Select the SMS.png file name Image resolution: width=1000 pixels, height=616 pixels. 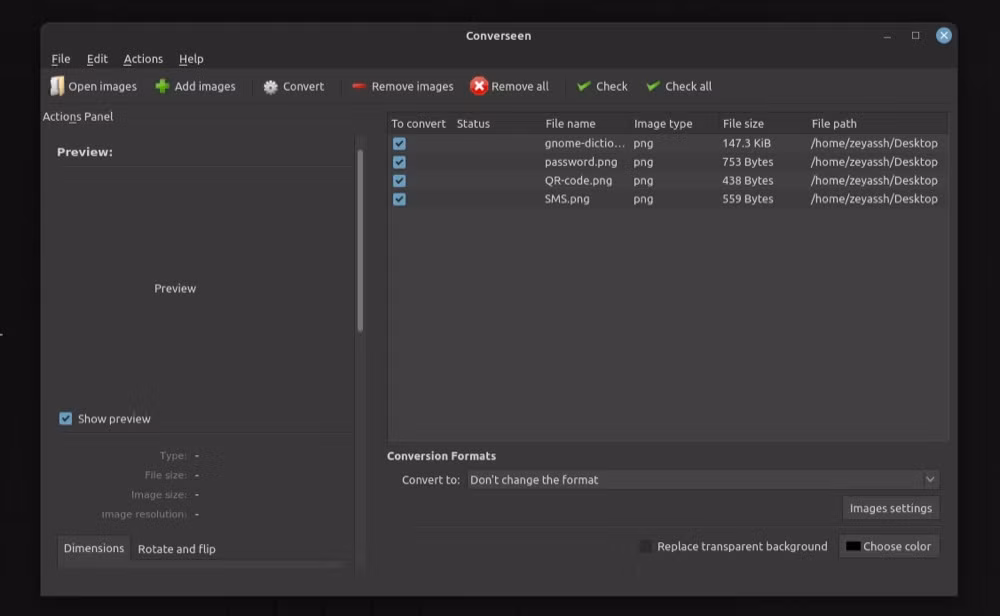click(x=567, y=199)
